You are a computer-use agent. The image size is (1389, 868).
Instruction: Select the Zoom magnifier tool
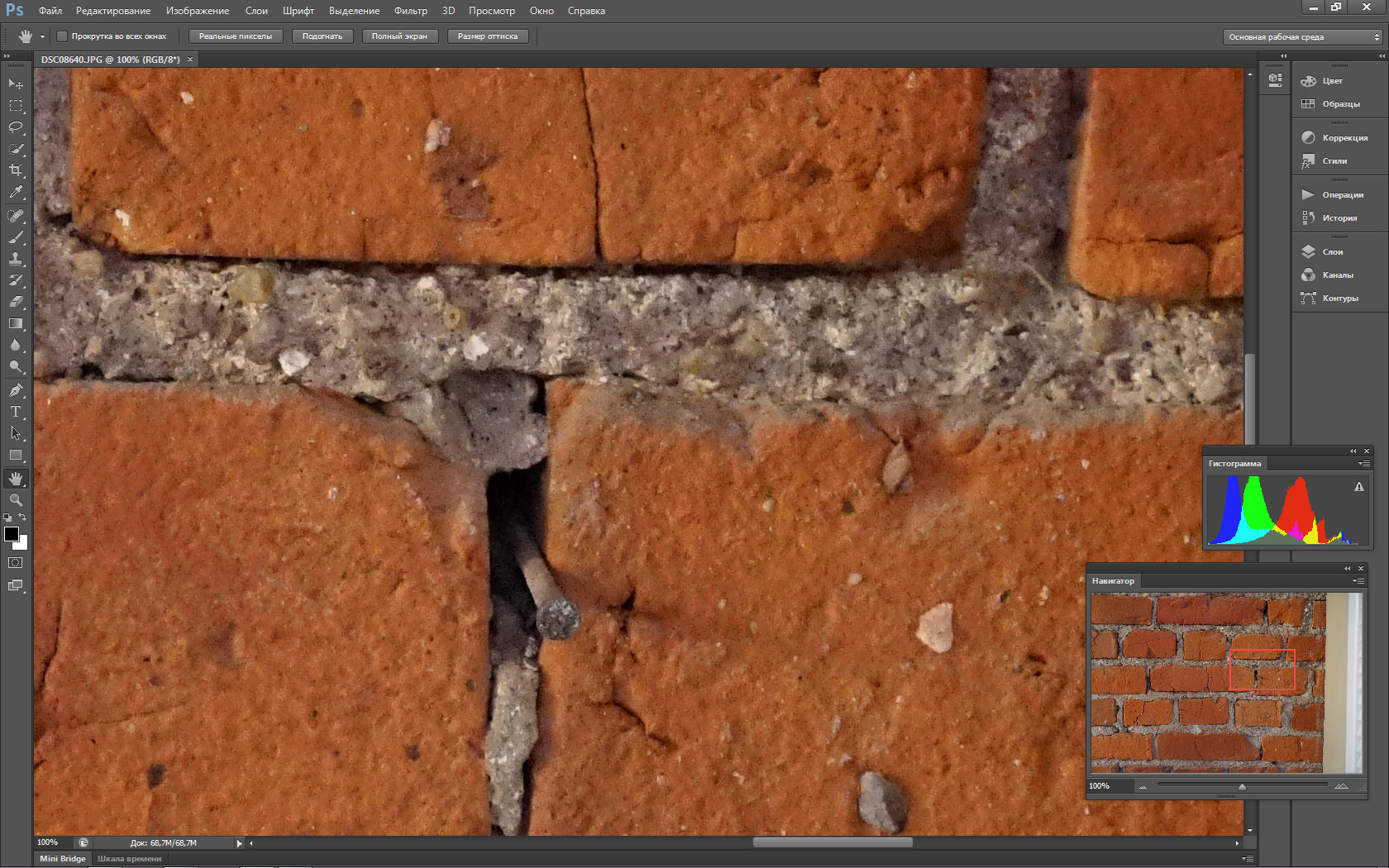pos(16,500)
